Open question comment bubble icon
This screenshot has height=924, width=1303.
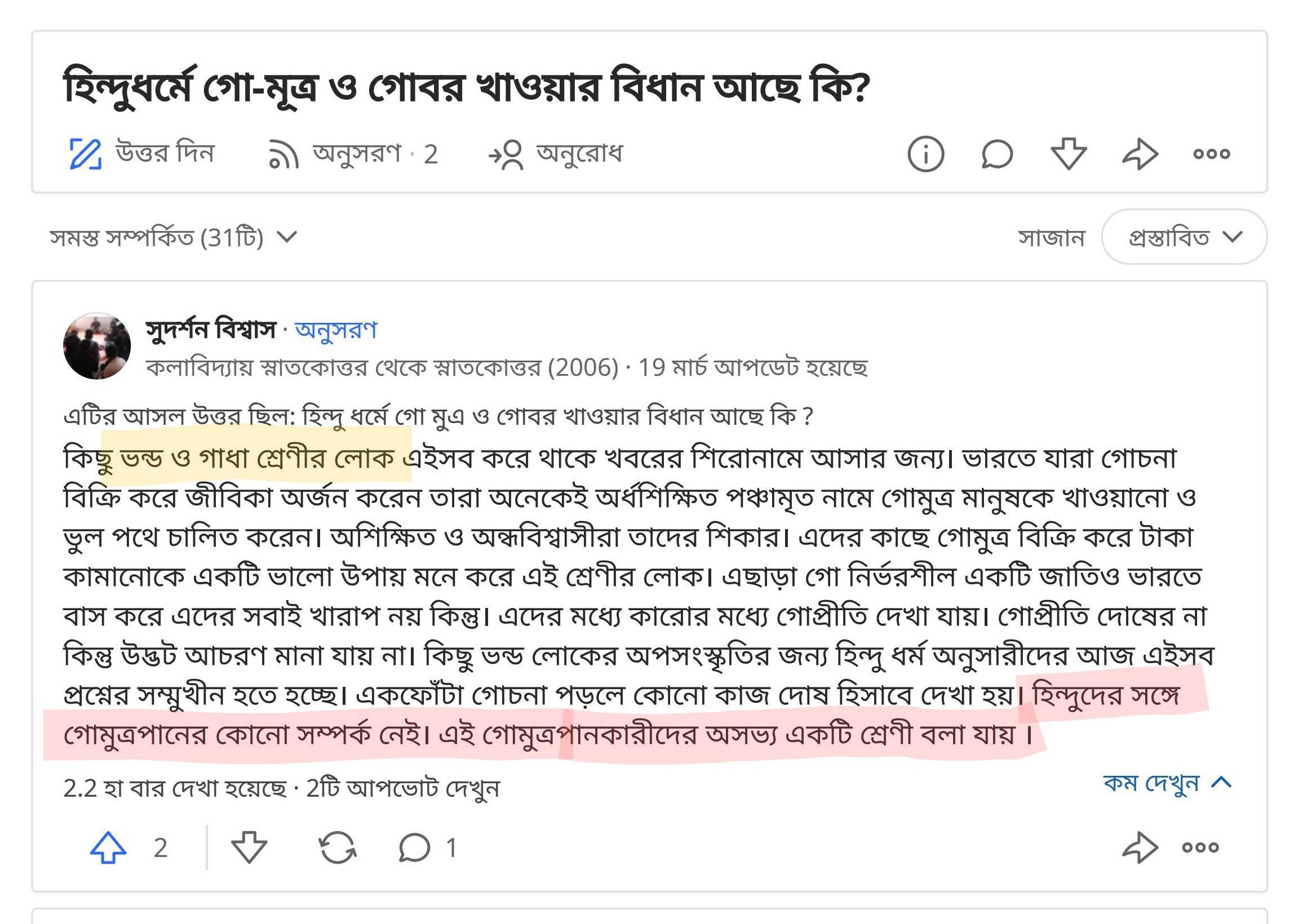click(x=997, y=154)
